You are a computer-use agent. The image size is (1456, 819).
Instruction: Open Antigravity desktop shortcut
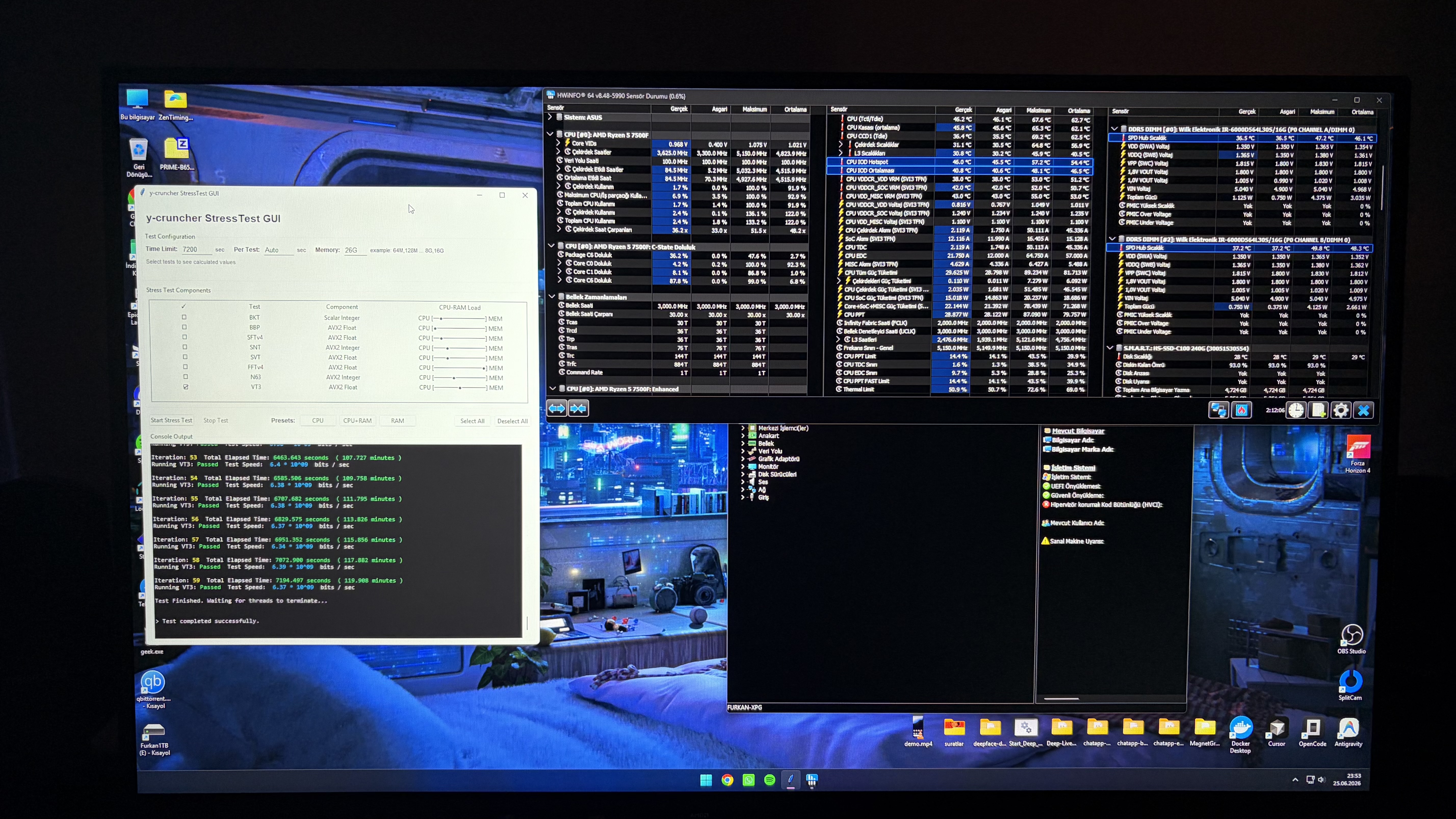[x=1349, y=733]
